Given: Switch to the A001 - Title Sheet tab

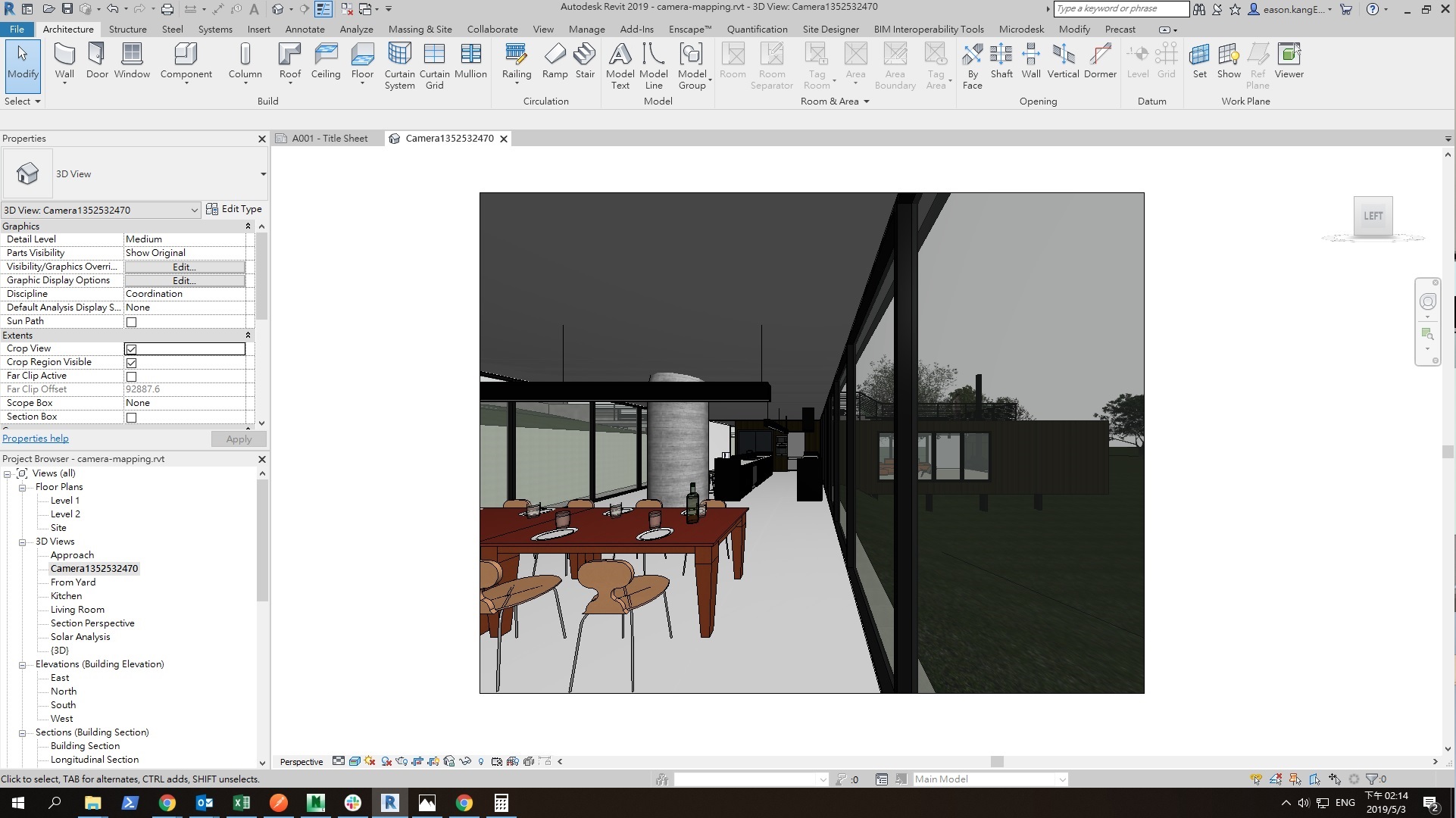Looking at the screenshot, I should [330, 138].
